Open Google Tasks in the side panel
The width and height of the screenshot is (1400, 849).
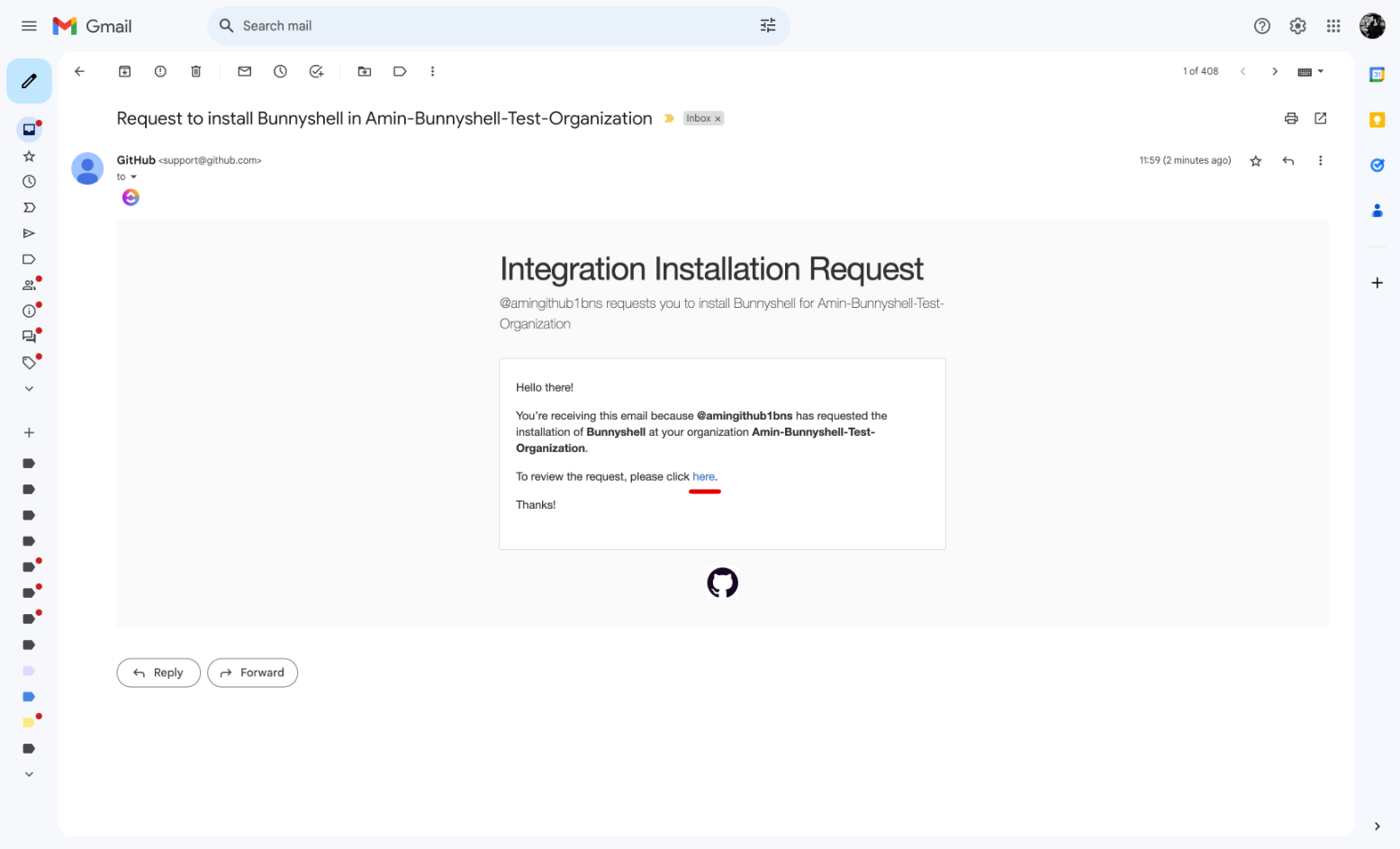[1377, 165]
